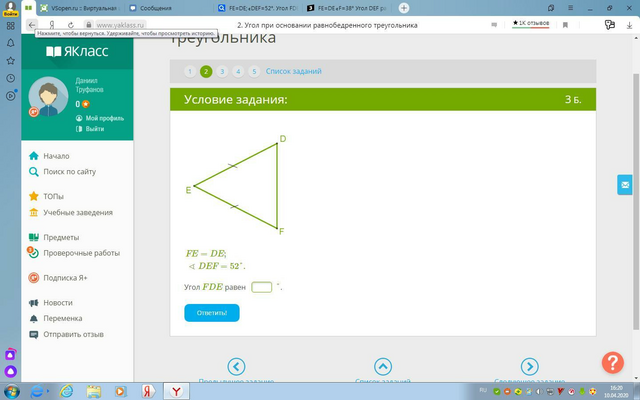The width and height of the screenshot is (640, 400).
Task: Click the orange question mark help bubble
Action: (x=613, y=362)
